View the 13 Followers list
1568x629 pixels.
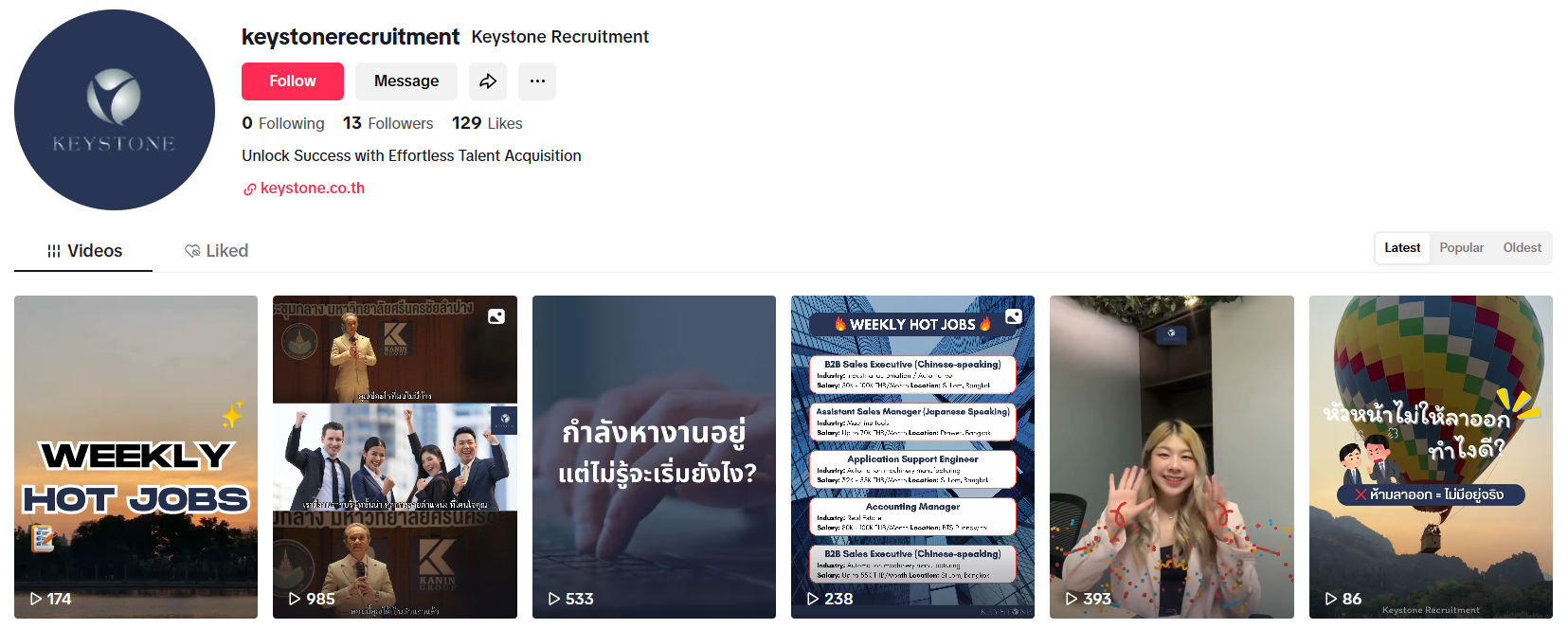pyautogui.click(x=388, y=123)
